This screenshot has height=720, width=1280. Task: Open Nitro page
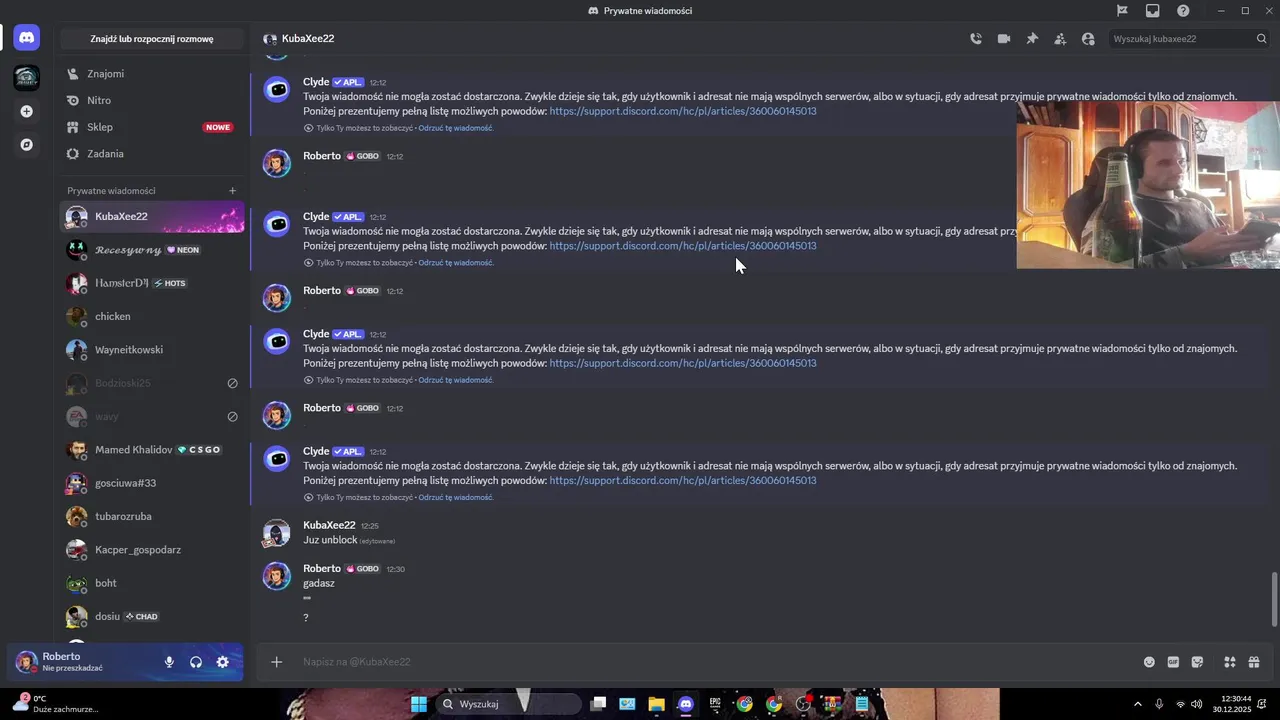click(x=152, y=101)
